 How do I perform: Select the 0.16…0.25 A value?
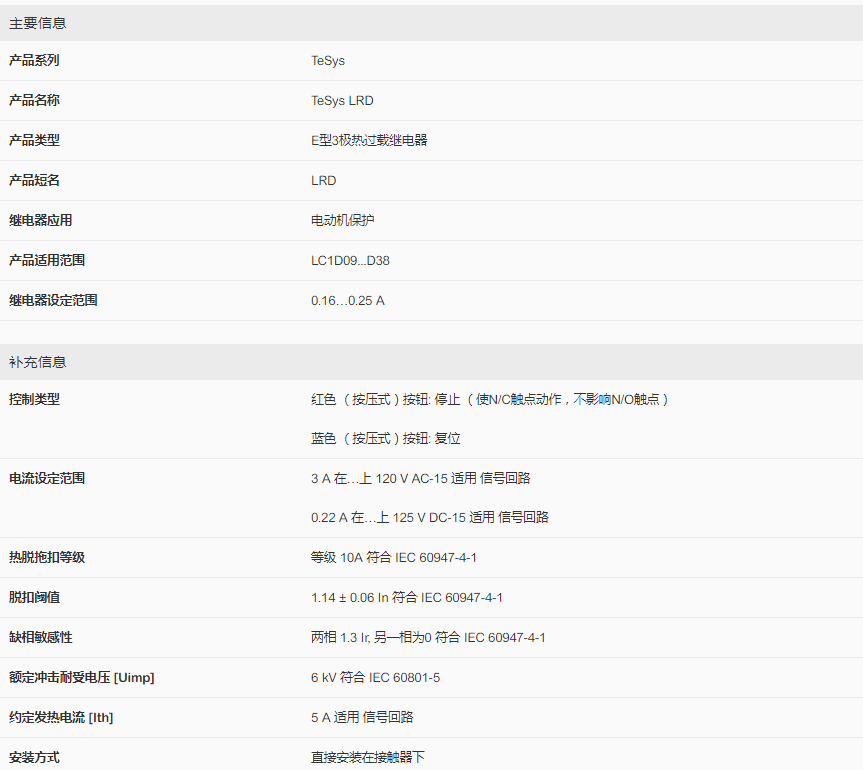(x=348, y=301)
